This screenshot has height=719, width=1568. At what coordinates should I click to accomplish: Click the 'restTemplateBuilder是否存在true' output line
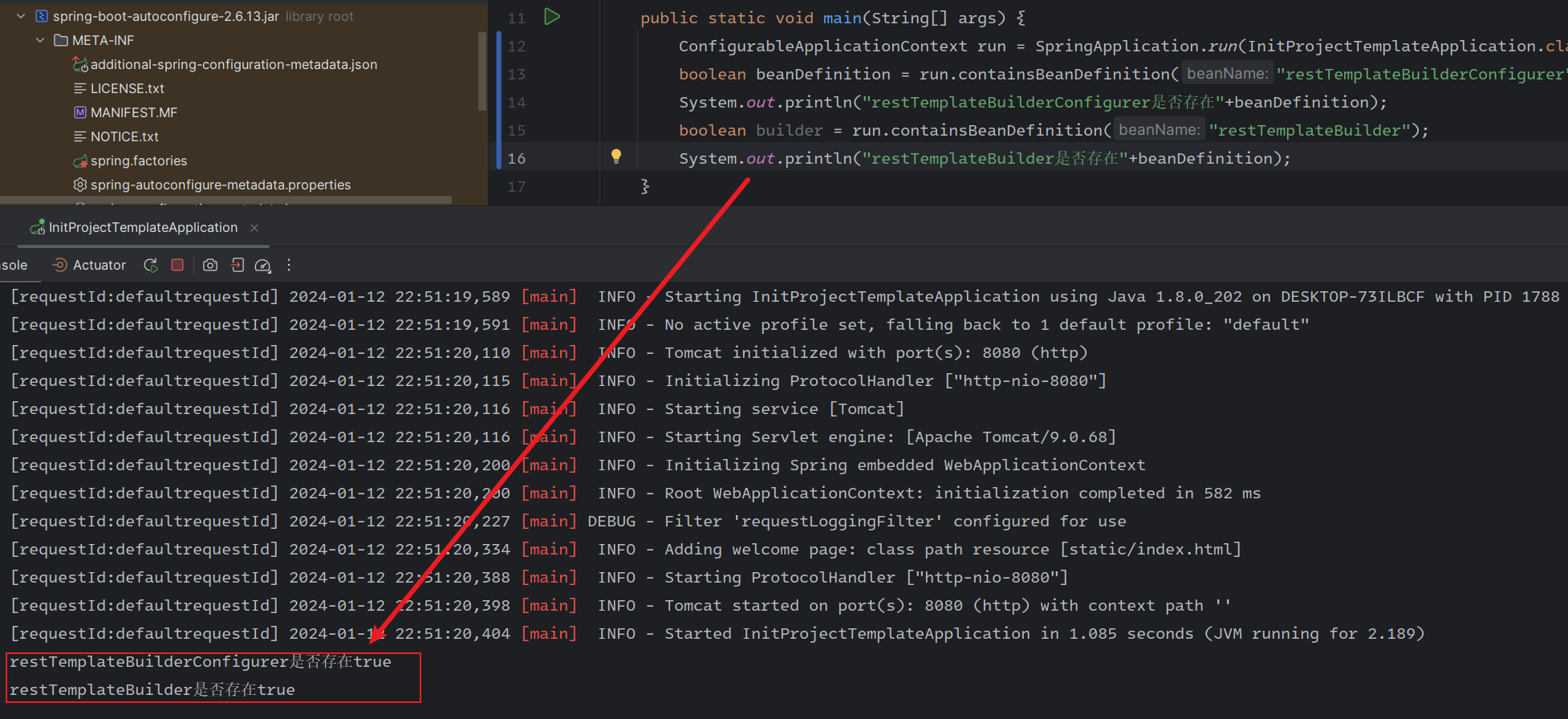[152, 690]
